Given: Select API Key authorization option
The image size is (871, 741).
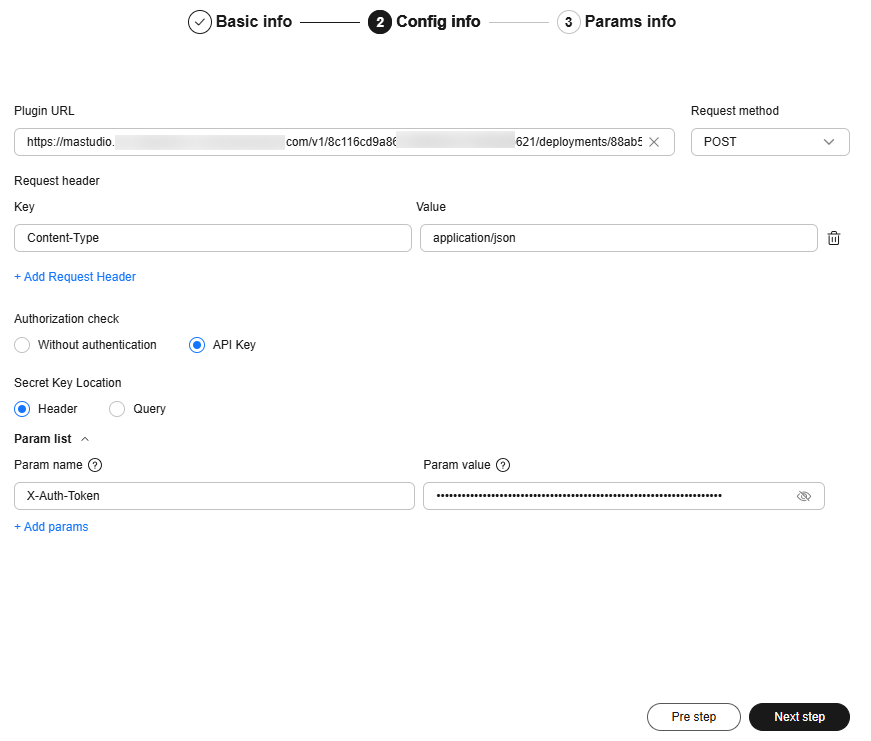Looking at the screenshot, I should pos(198,345).
